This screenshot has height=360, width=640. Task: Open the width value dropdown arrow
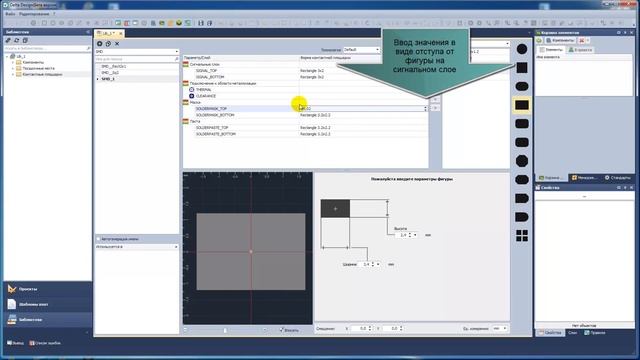tap(378, 264)
